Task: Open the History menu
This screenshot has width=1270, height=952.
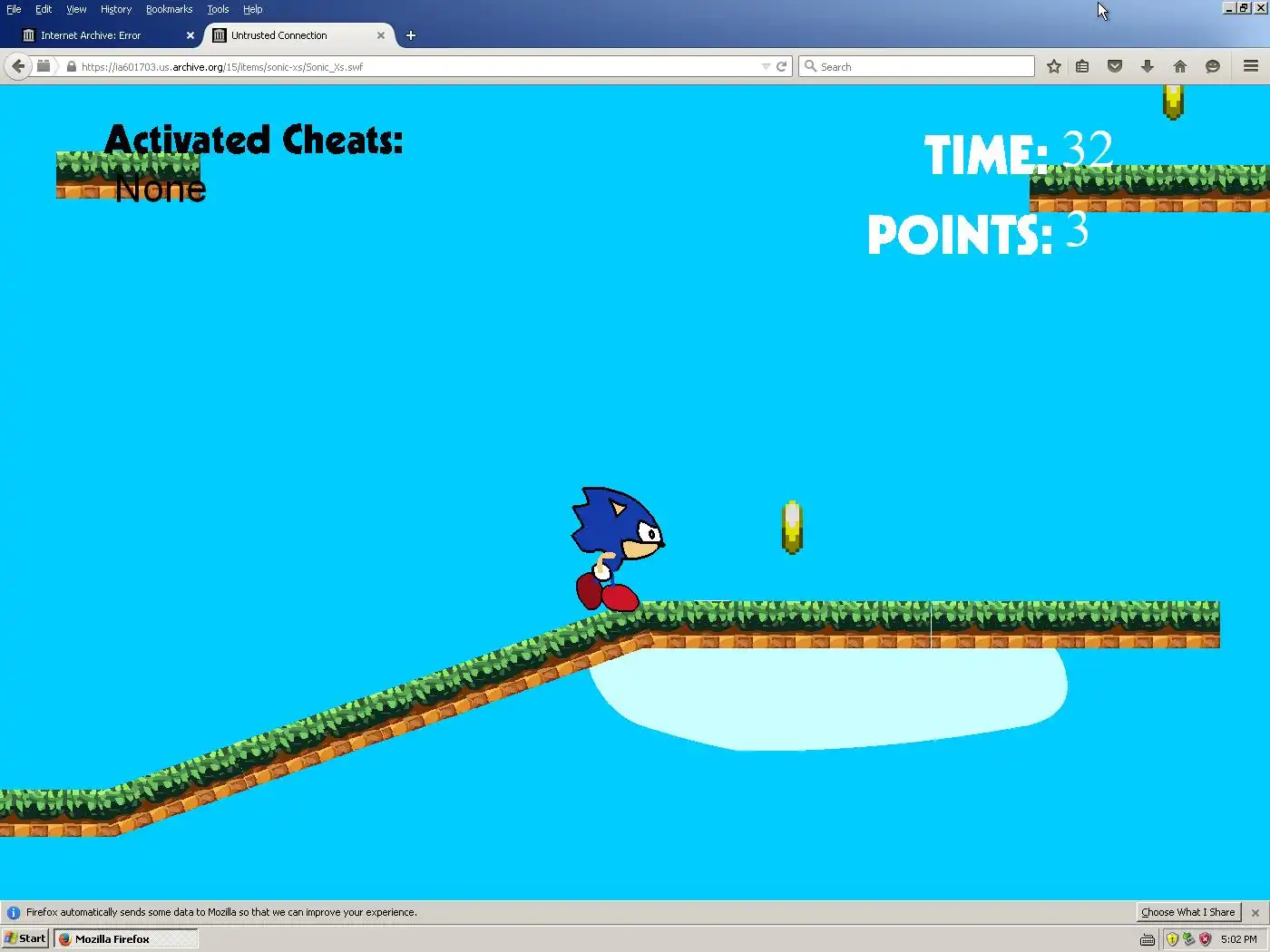Action: (x=116, y=9)
